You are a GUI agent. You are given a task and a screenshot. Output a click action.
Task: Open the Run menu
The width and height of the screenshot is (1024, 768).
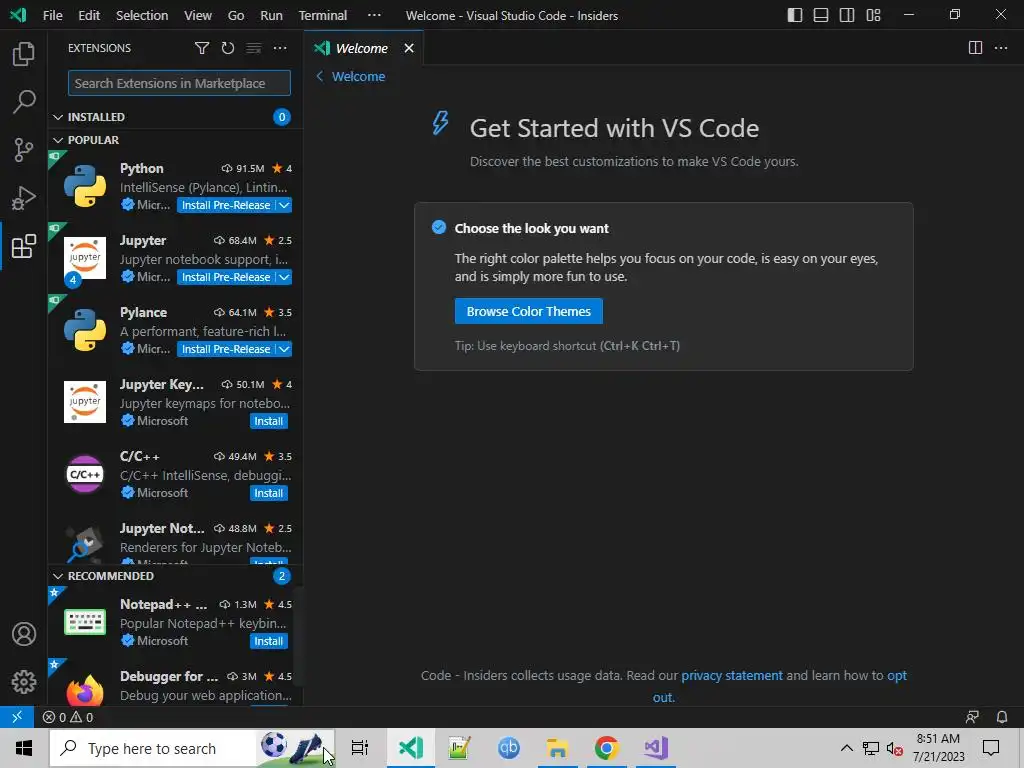(x=271, y=15)
